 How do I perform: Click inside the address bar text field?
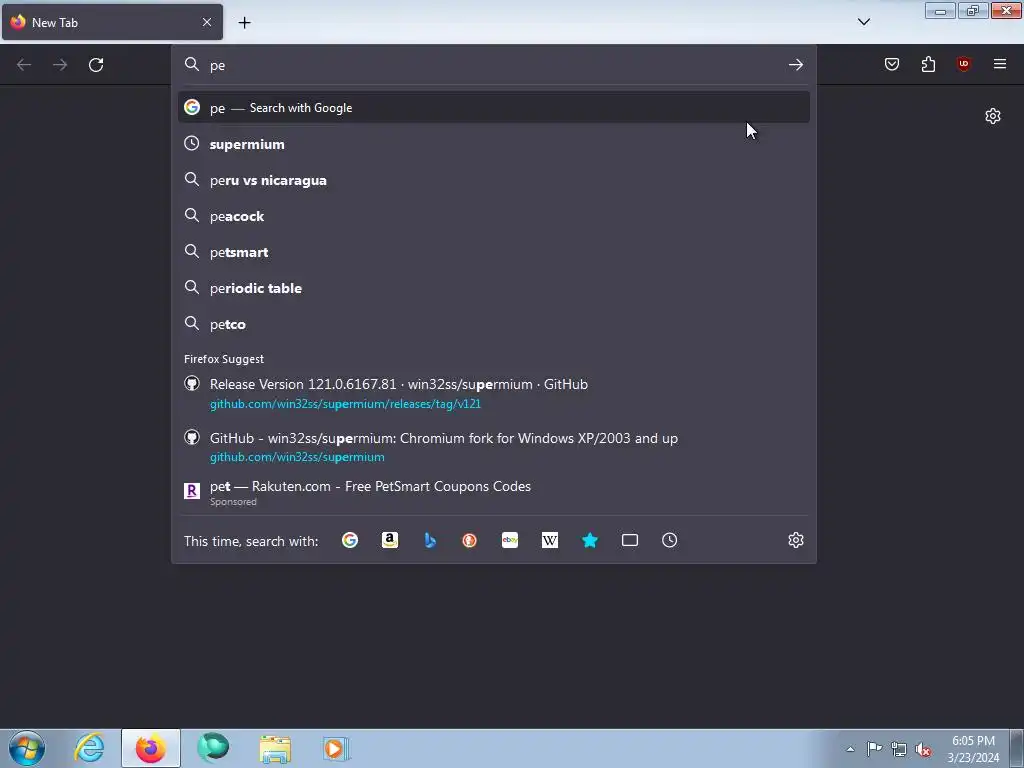click(496, 65)
